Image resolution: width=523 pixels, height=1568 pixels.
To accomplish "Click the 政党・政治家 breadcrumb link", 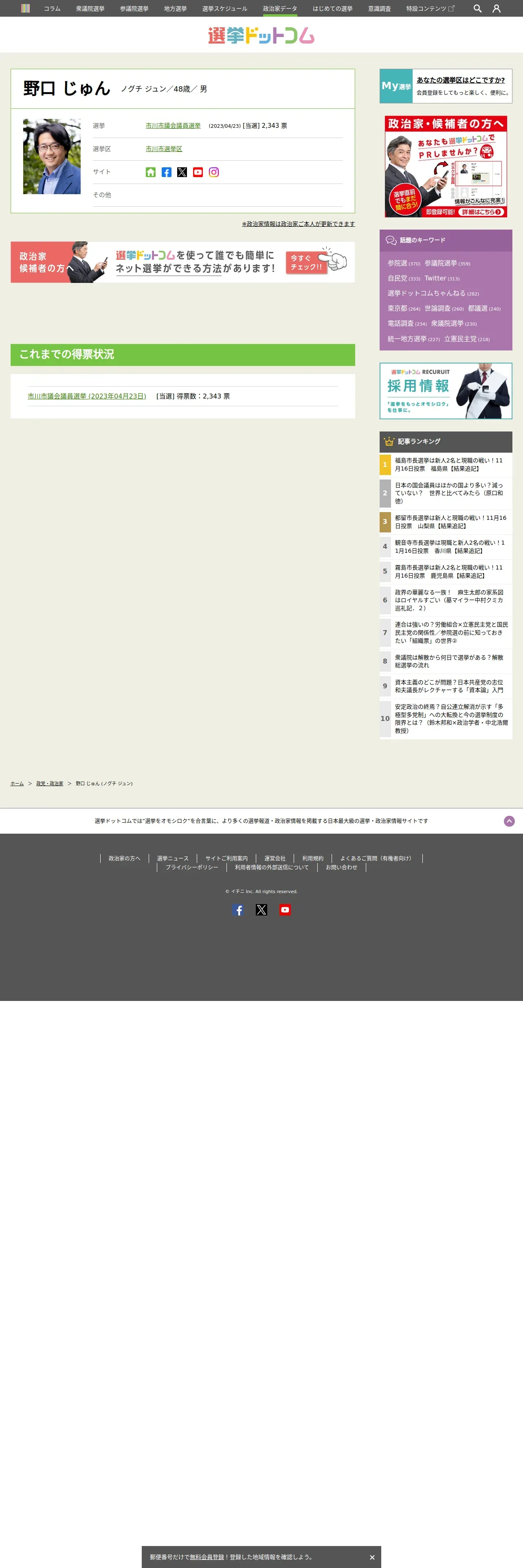I will tap(49, 784).
